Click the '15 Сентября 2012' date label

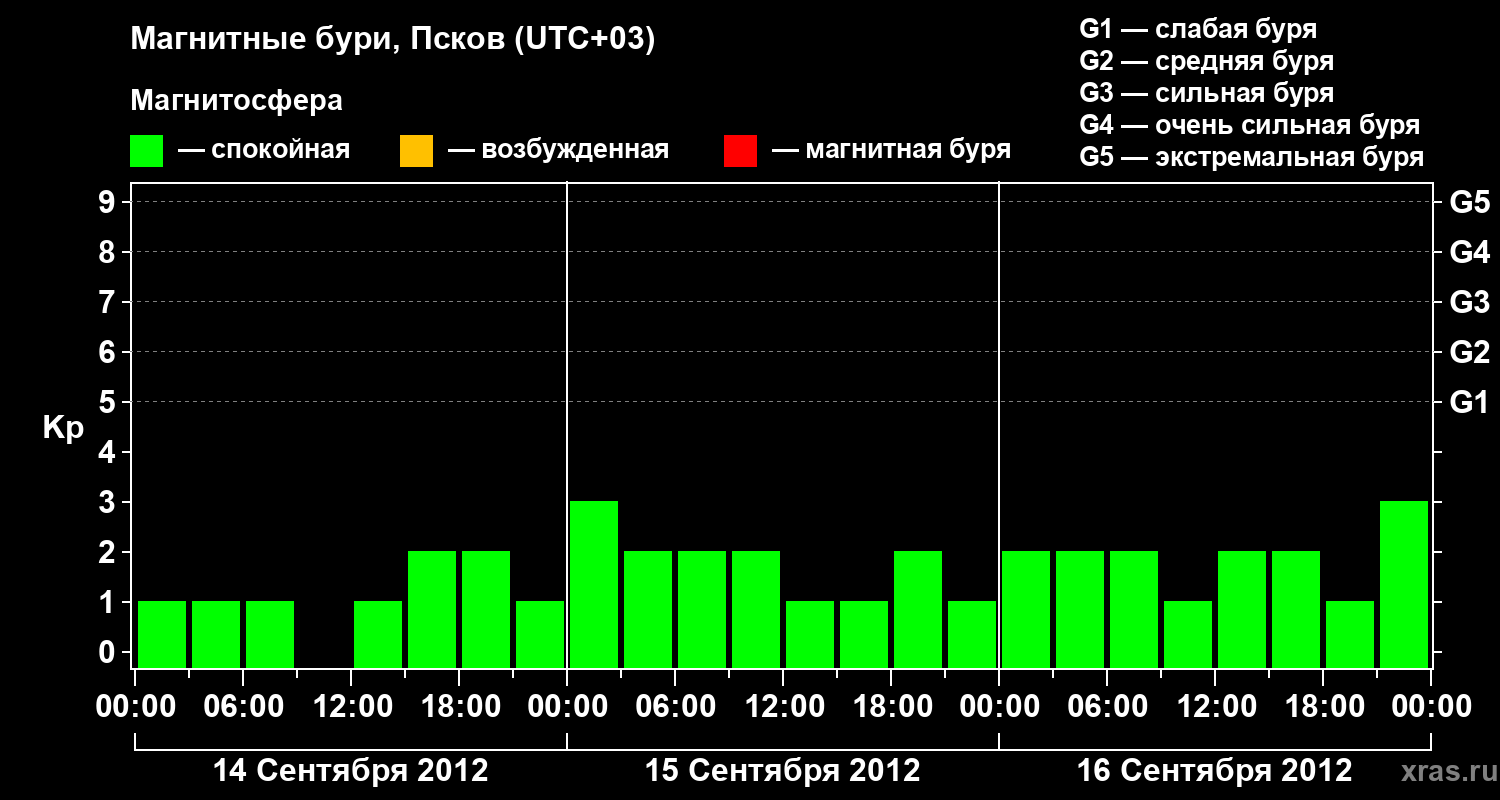(783, 771)
